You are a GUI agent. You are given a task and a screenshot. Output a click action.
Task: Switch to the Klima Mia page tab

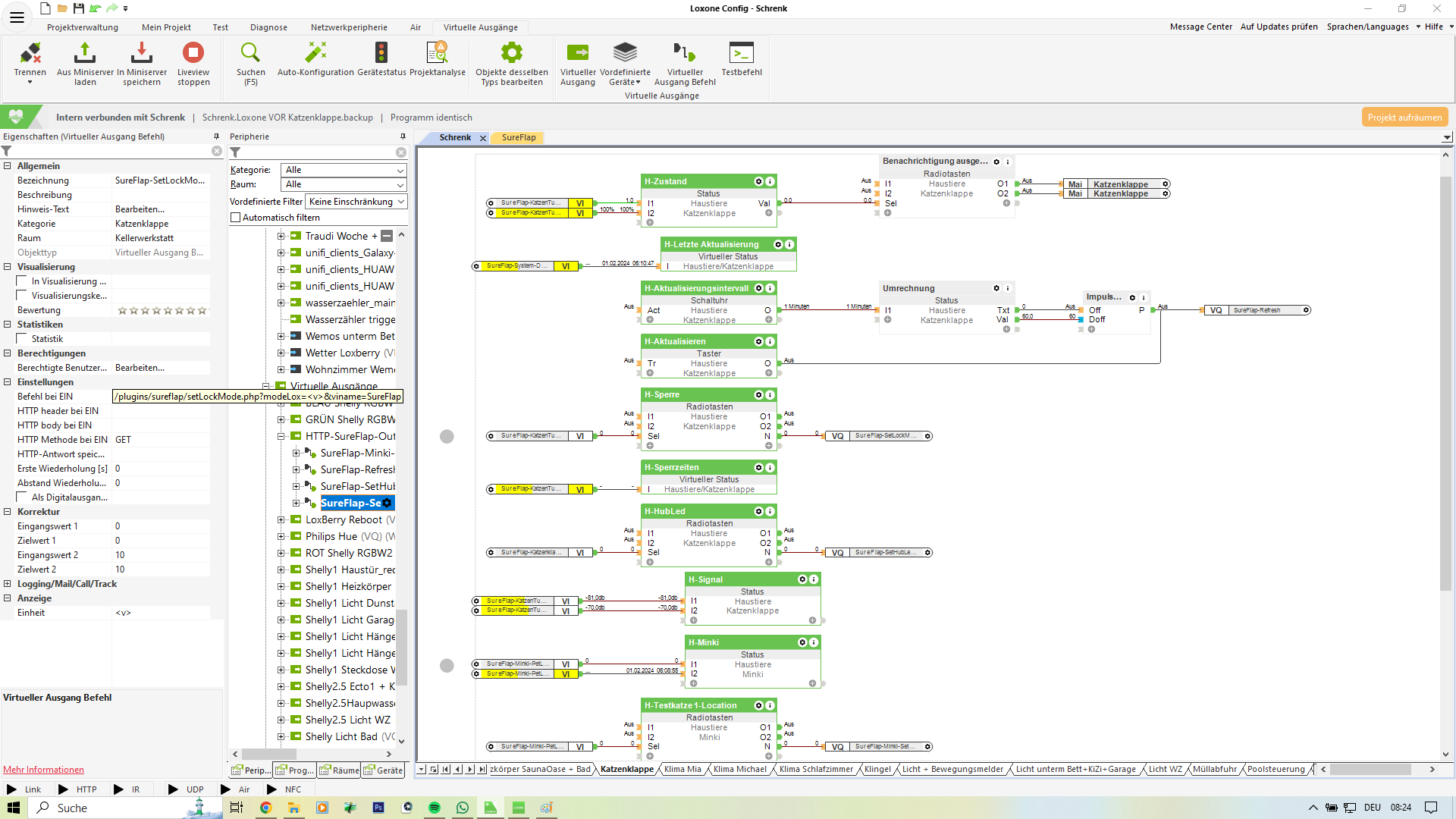(682, 770)
